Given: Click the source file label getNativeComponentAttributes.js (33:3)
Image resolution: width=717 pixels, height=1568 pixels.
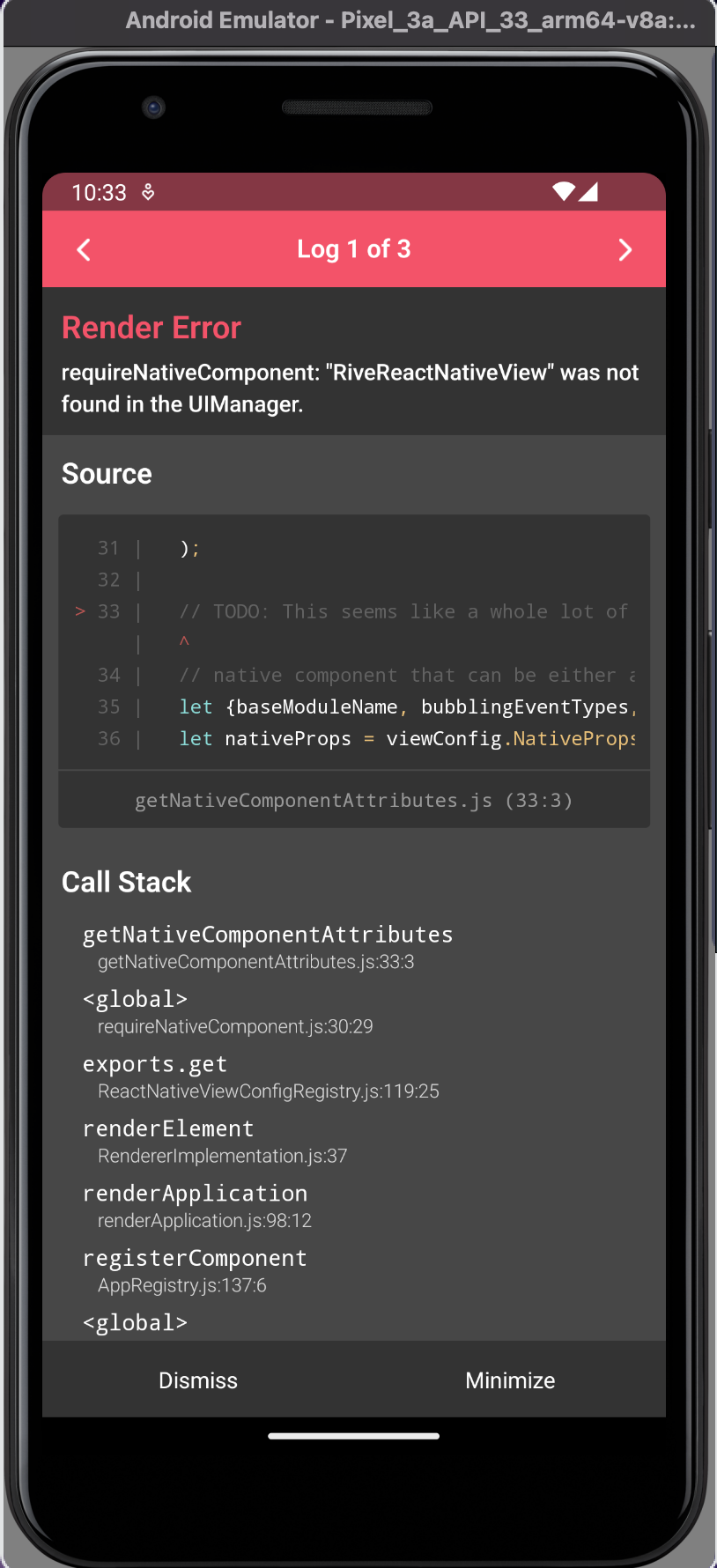Looking at the screenshot, I should click(354, 800).
